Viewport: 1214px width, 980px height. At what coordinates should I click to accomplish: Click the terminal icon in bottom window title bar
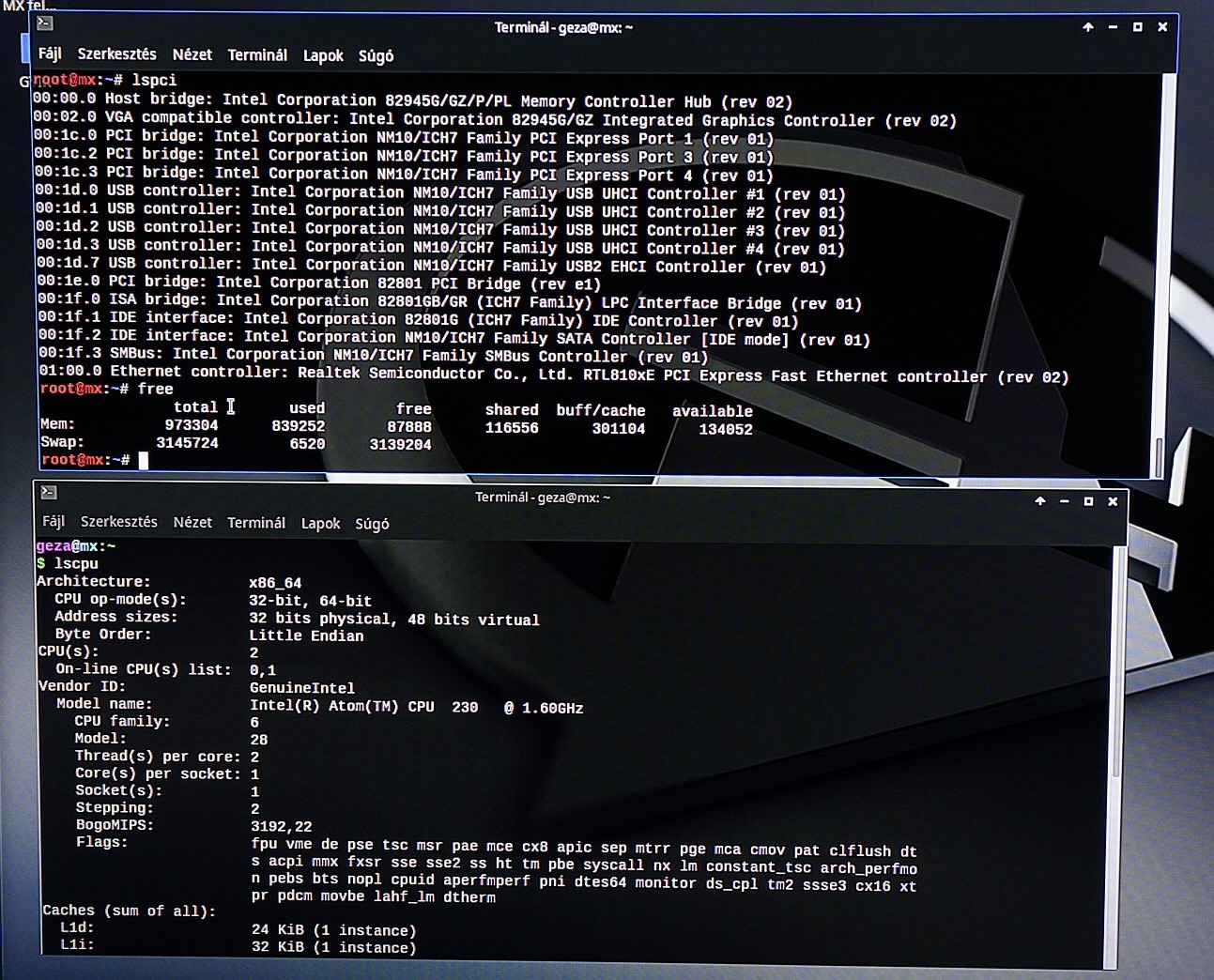pyautogui.click(x=49, y=493)
